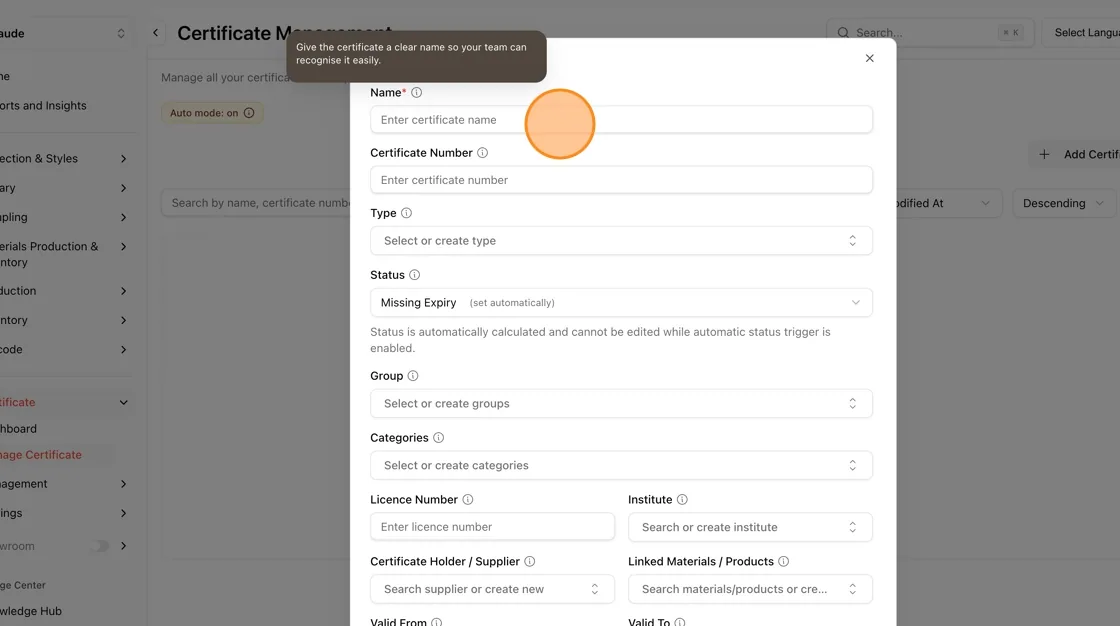Open the Search supplier or create new dropdown
This screenshot has width=1120, height=626.
(x=492, y=590)
